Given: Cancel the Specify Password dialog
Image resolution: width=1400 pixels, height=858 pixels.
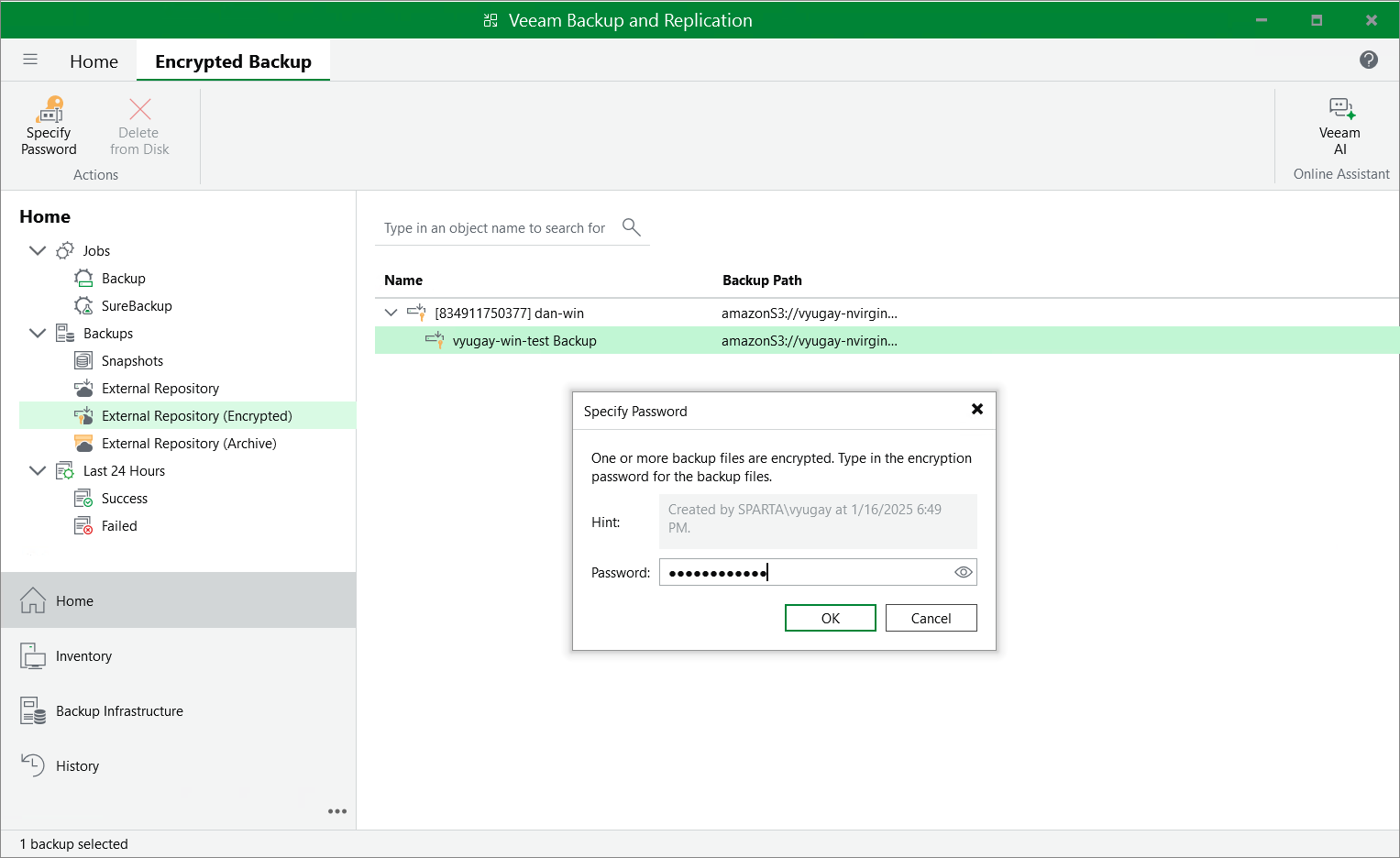Looking at the screenshot, I should [x=931, y=618].
